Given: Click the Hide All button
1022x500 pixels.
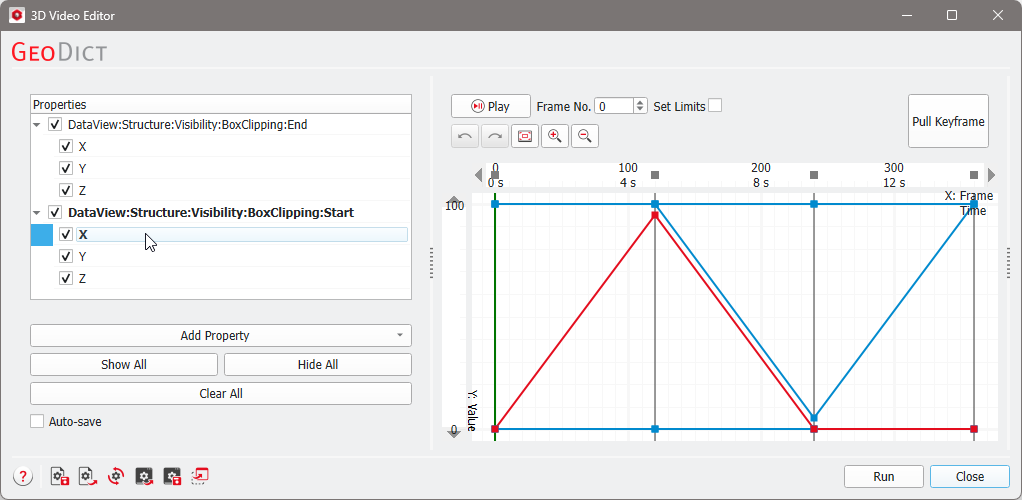Looking at the screenshot, I should pos(318,364).
